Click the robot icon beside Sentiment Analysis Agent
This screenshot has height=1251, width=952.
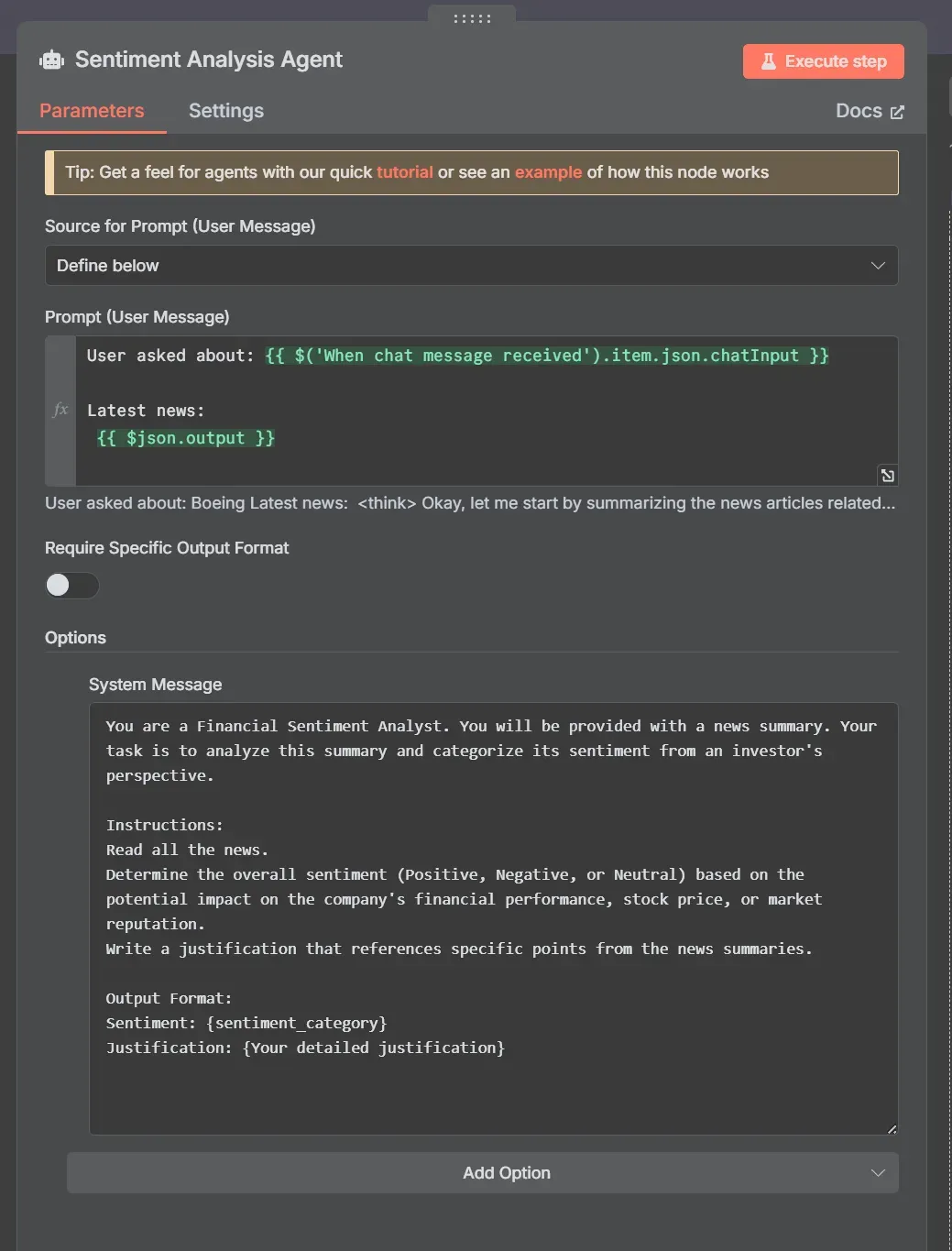51,60
